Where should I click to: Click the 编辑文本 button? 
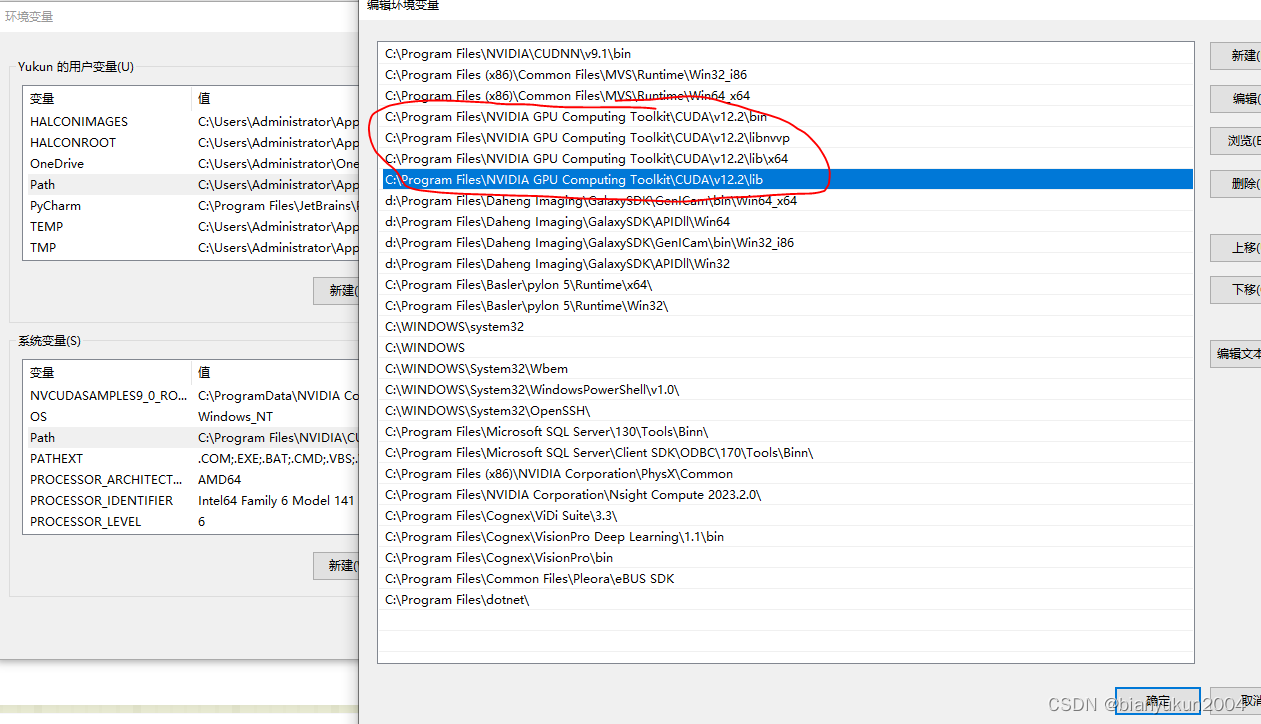[1236, 354]
